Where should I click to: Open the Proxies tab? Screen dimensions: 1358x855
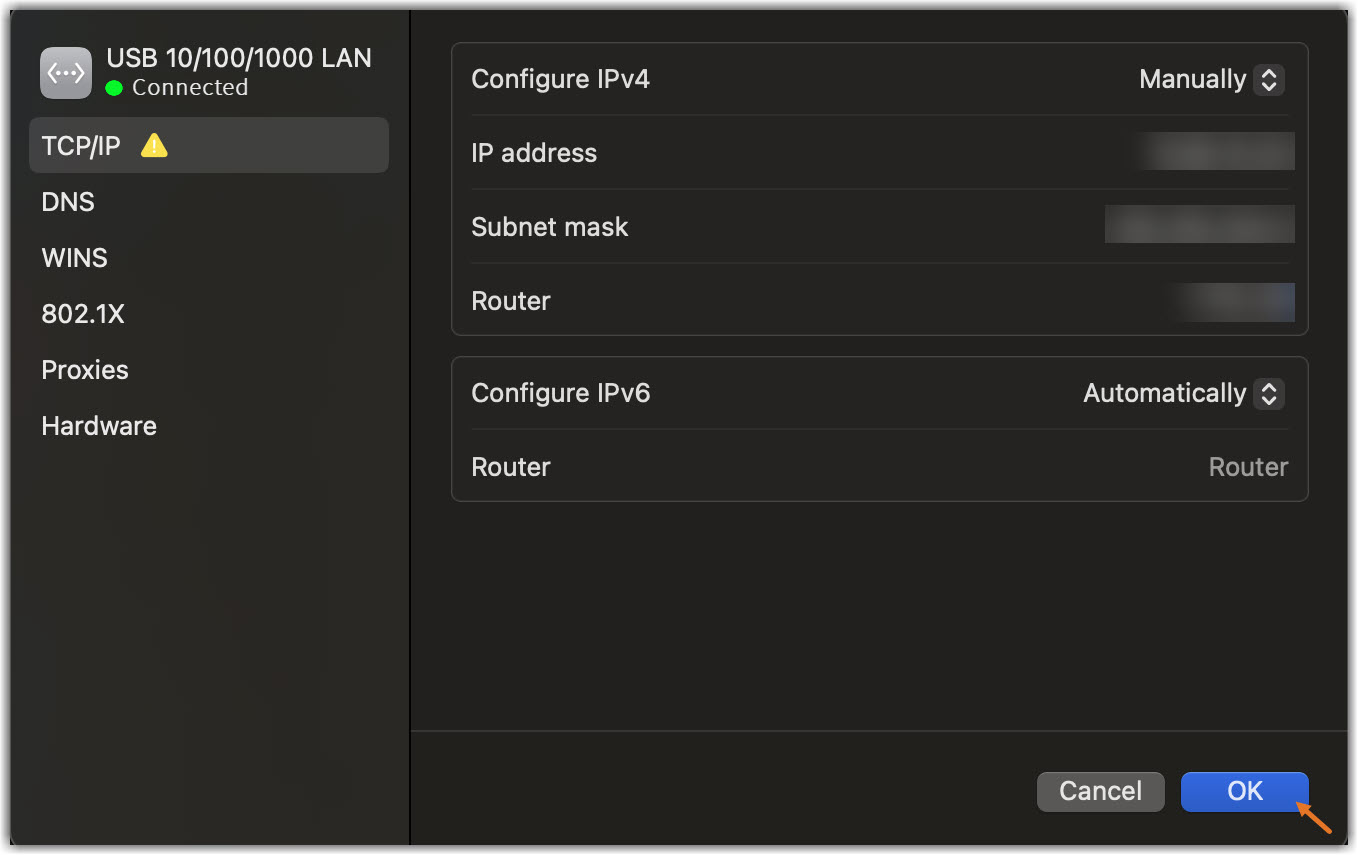click(85, 370)
